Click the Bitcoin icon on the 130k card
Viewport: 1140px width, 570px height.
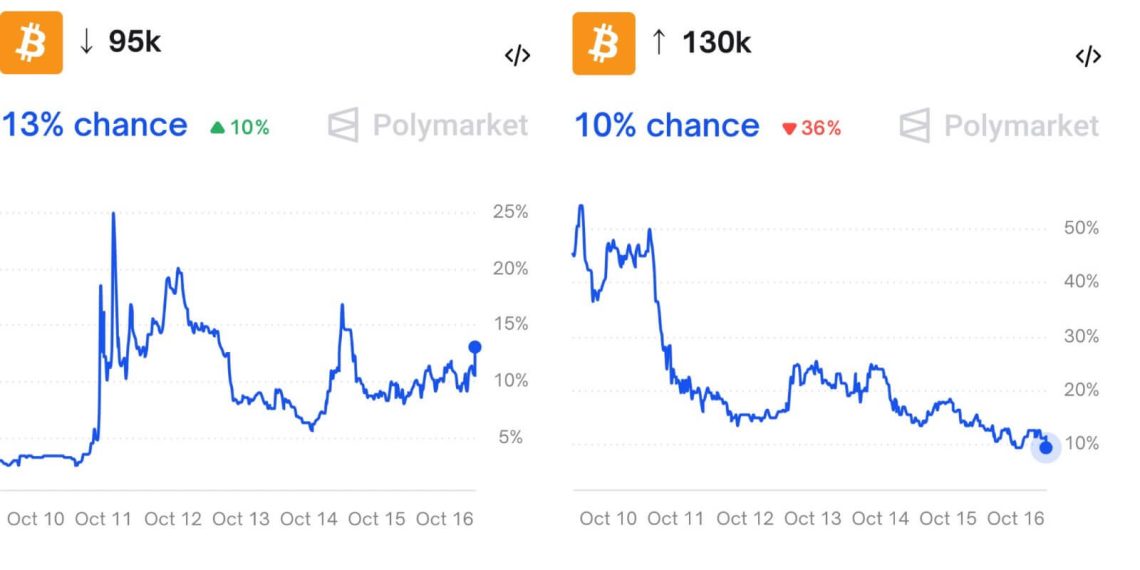(x=603, y=43)
